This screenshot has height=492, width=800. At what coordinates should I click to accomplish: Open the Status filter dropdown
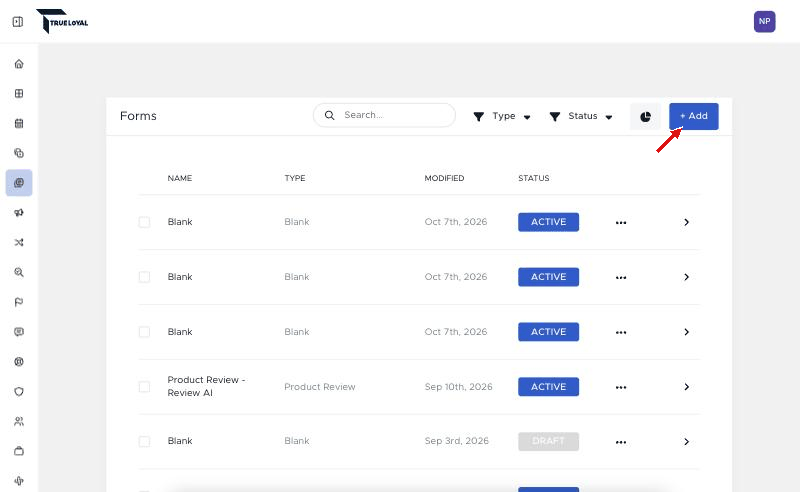581,116
